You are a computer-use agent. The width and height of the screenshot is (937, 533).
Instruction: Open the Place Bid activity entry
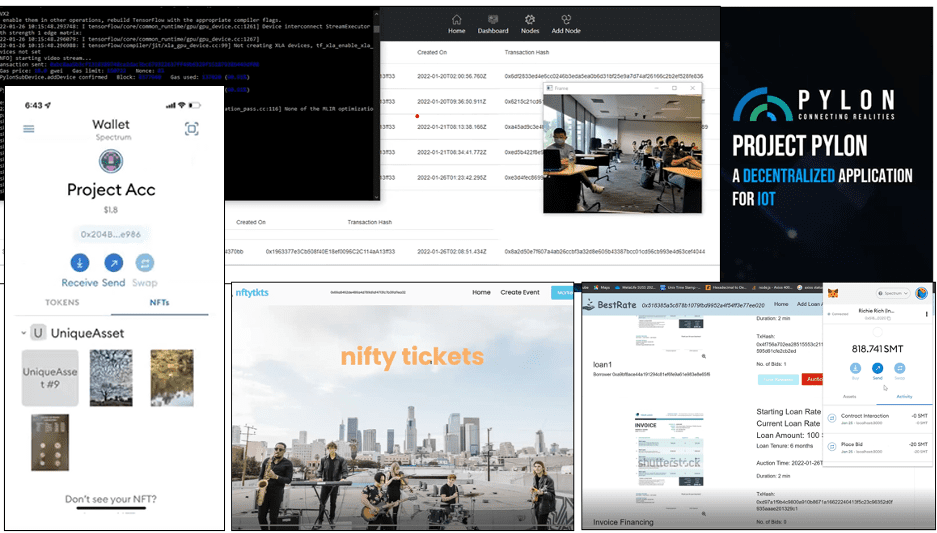pos(877,447)
